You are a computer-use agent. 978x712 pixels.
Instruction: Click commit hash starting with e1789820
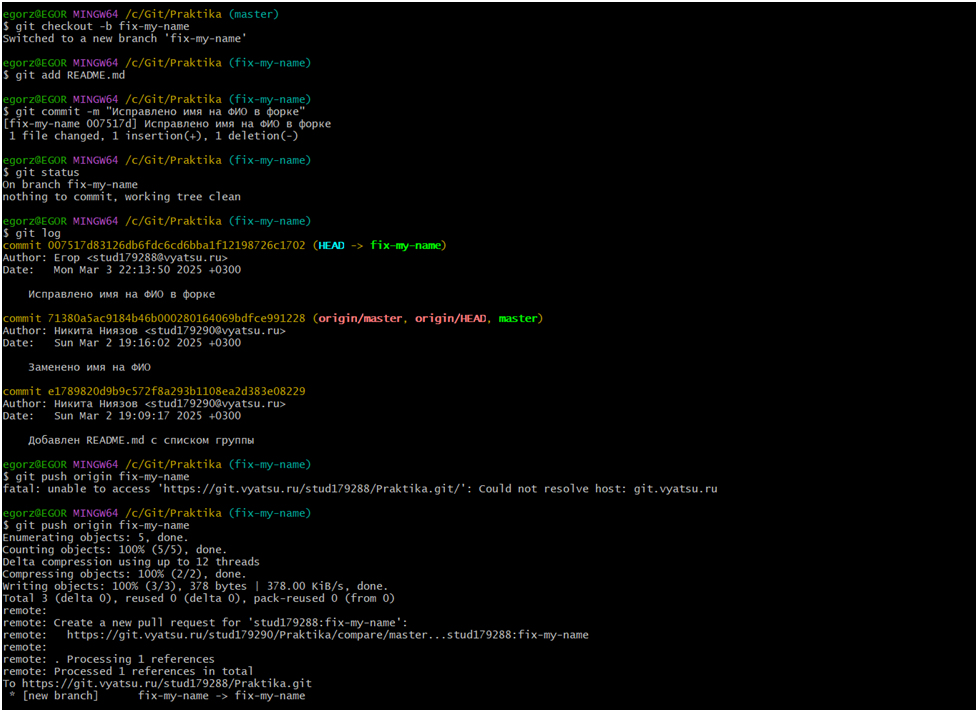pos(175,391)
